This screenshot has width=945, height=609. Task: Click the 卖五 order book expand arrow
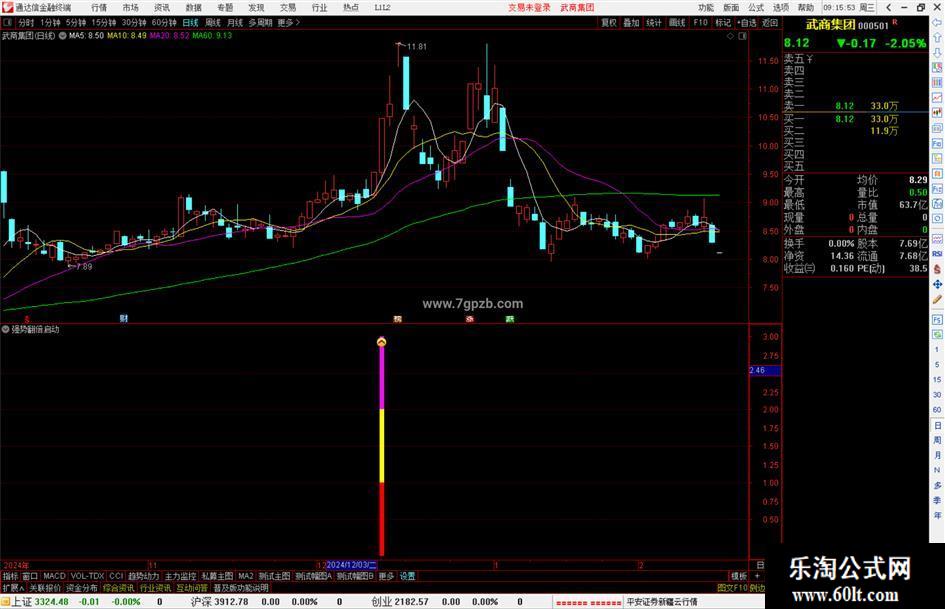tap(809, 59)
